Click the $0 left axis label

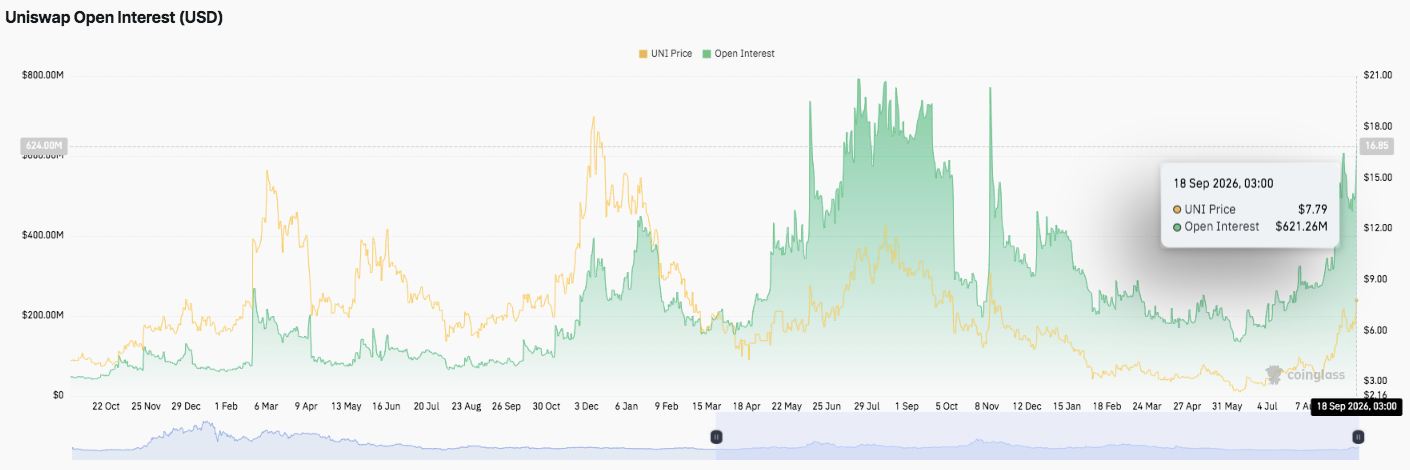point(58,395)
